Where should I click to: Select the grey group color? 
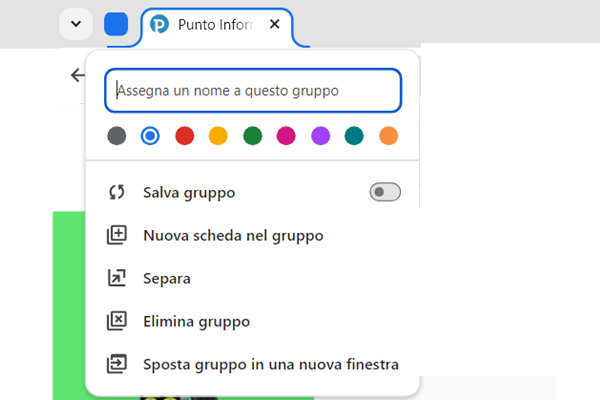pos(117,135)
